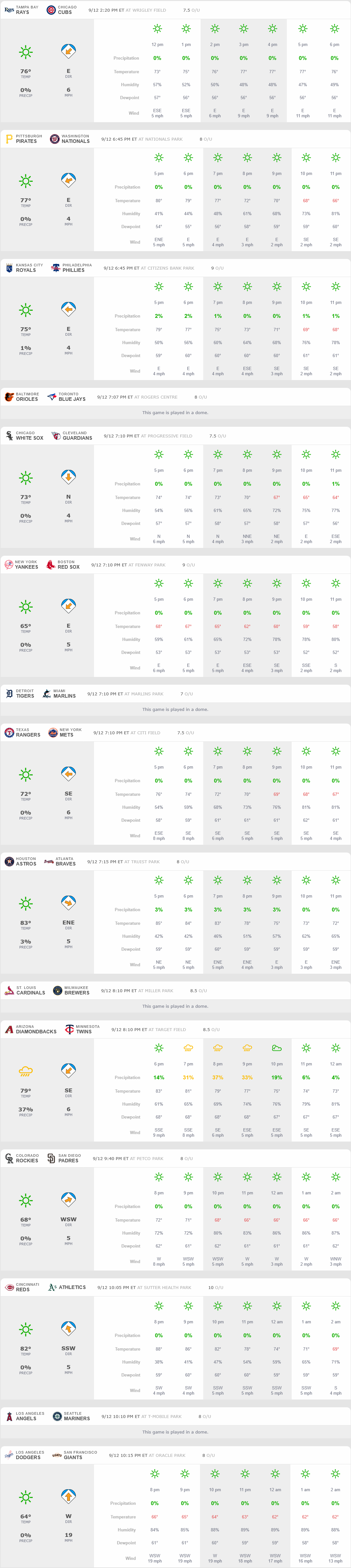Click the St. Louis Cardinals logo
The height and width of the screenshot is (1568, 351).
tap(8, 991)
